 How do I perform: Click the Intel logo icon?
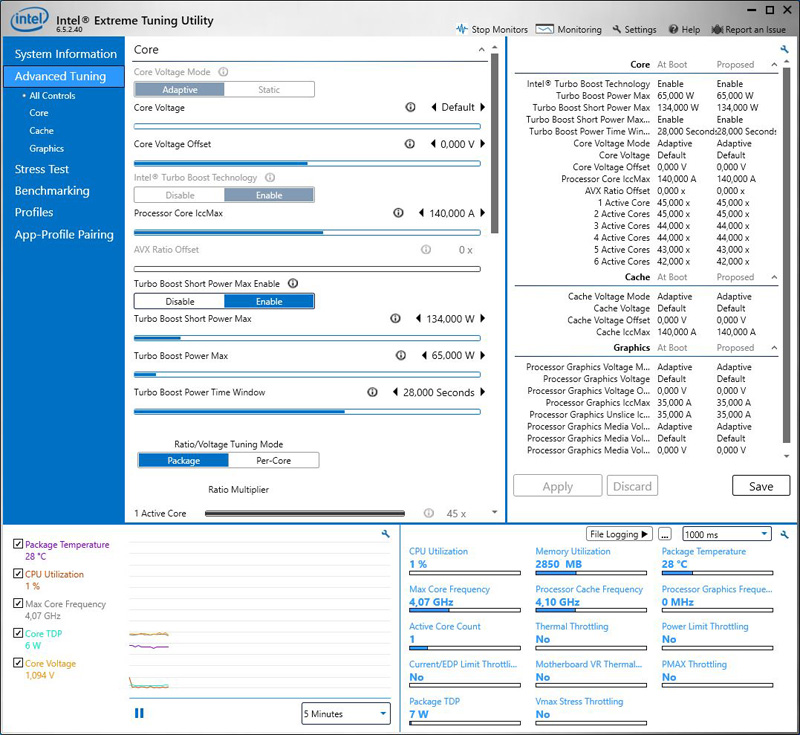30,19
